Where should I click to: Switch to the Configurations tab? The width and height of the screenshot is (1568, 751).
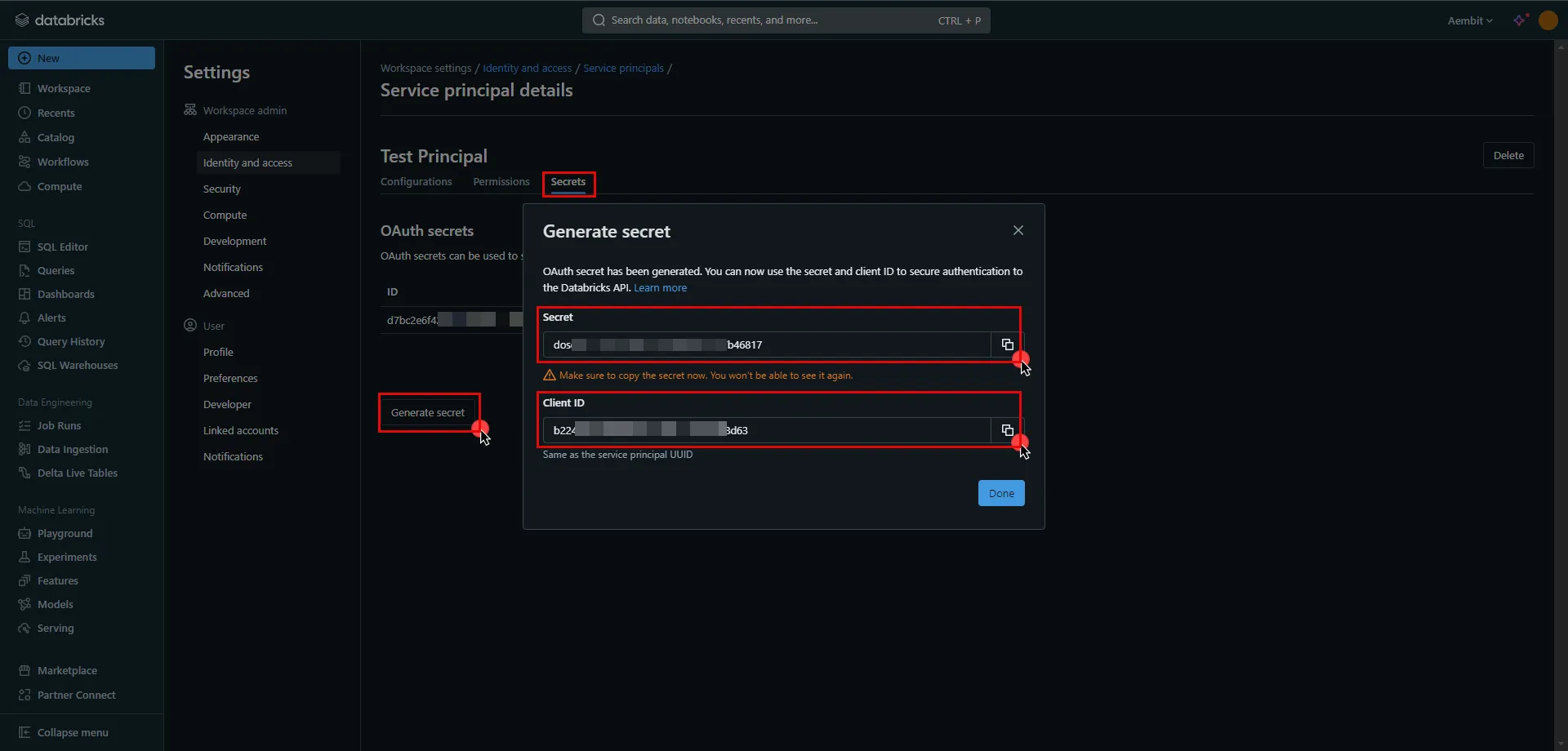click(x=416, y=181)
